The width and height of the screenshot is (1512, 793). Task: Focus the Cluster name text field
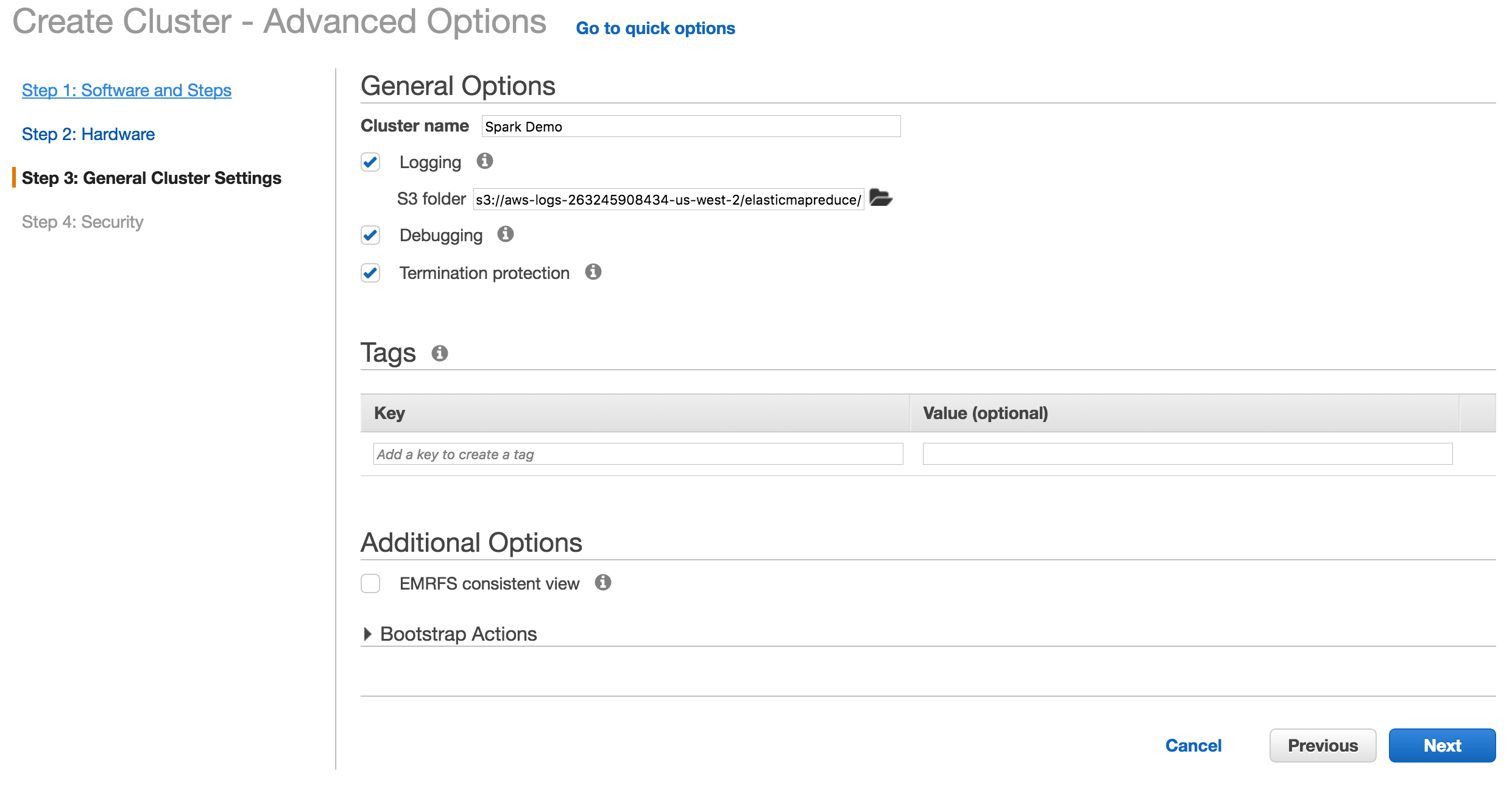(x=690, y=127)
